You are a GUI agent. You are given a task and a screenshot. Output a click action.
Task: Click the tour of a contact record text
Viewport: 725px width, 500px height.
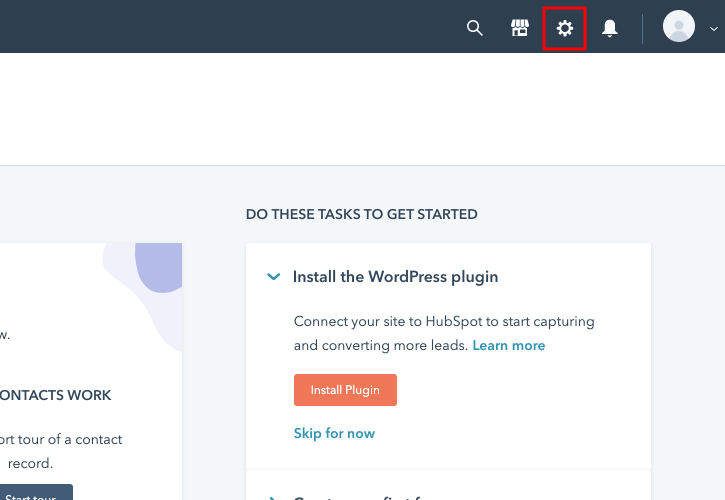pos(60,440)
